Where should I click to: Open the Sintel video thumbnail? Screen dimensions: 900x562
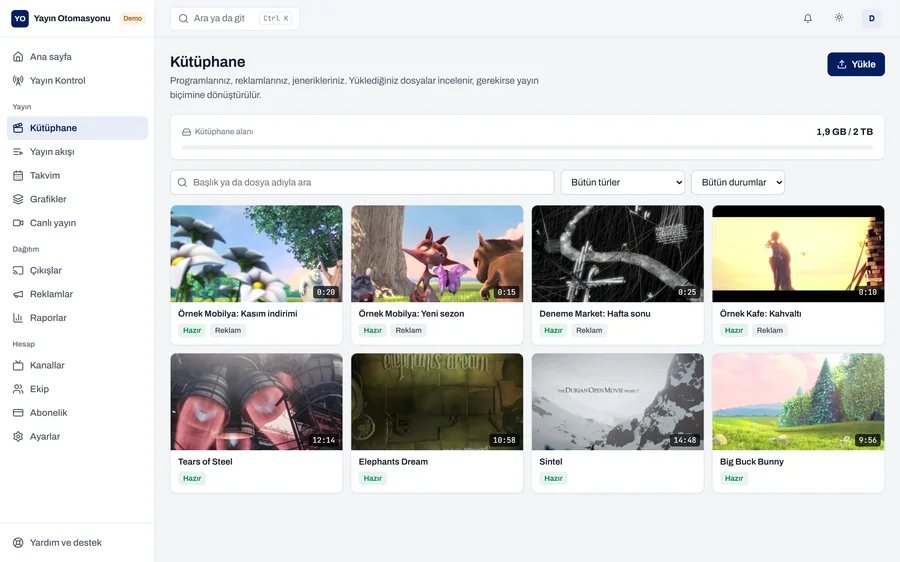click(x=618, y=402)
